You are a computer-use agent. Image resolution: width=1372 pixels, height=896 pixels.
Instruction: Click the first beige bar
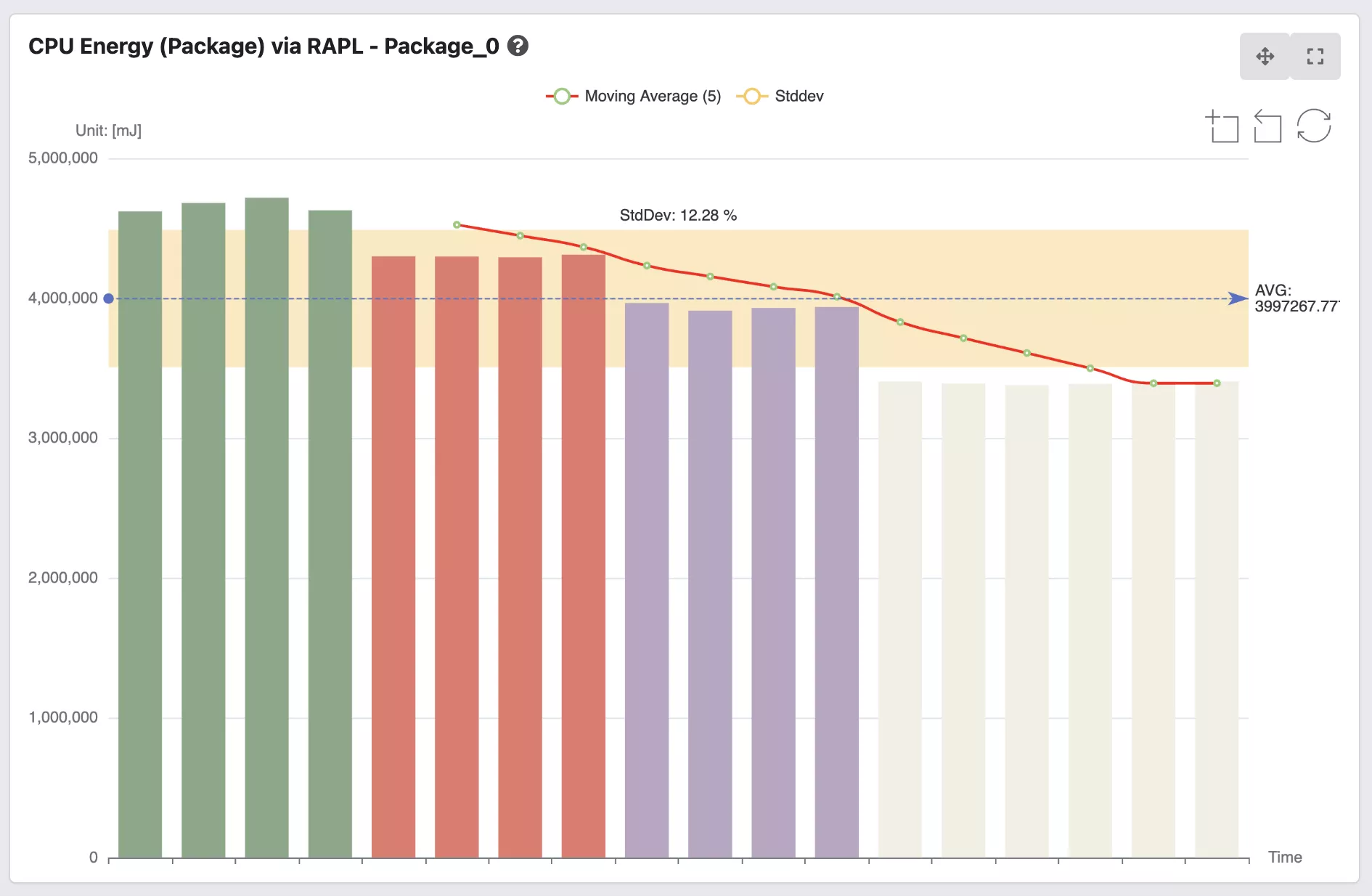900,617
